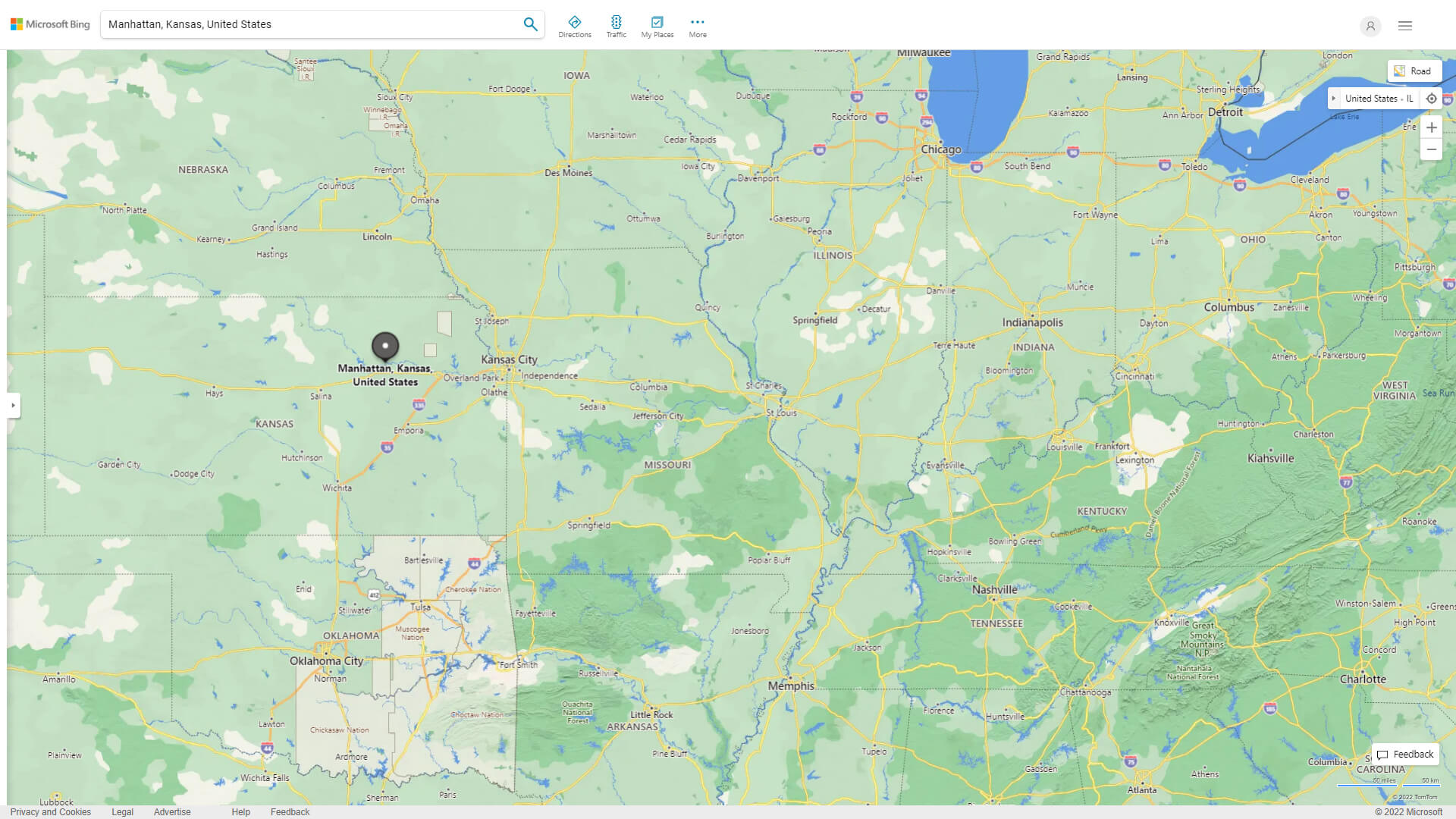Zoom in using the plus button

click(x=1432, y=127)
